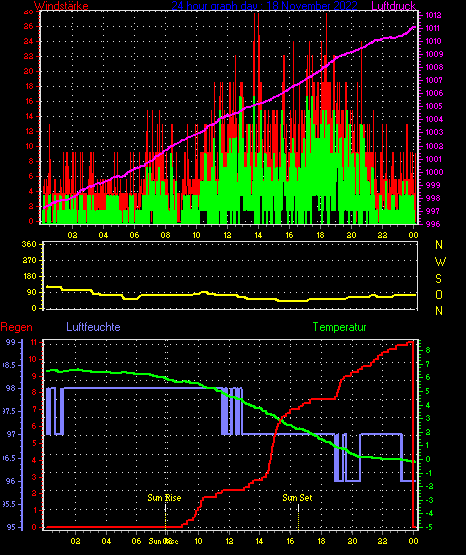The height and width of the screenshot is (555, 466).
Task: Click wind speed value 18
Action: (x=29, y=86)
